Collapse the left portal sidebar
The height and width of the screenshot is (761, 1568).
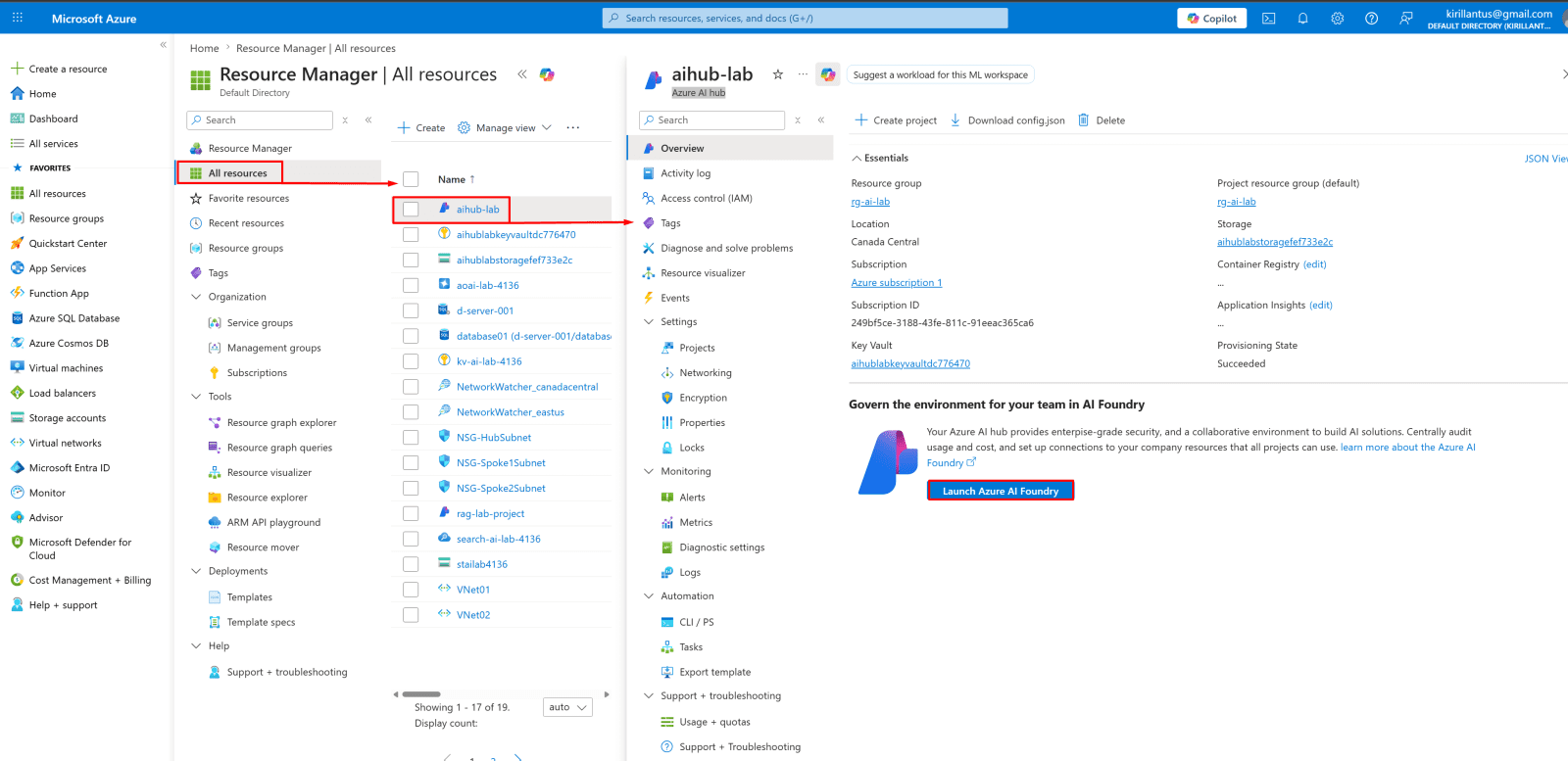coord(163,45)
